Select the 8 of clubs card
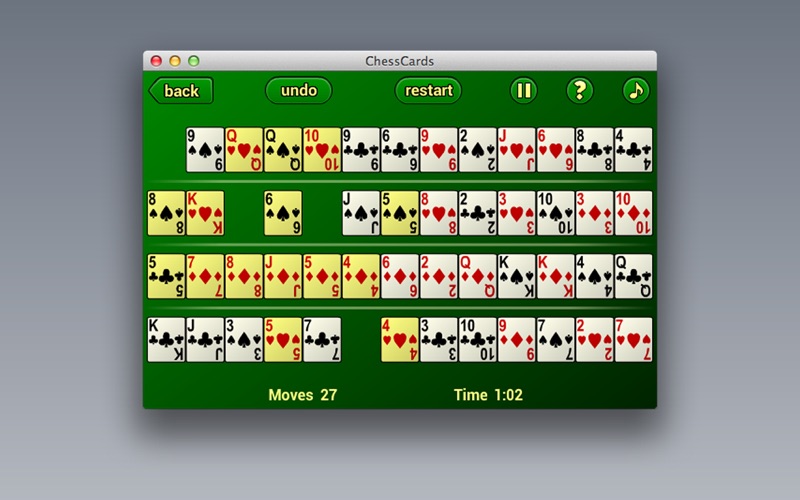Image resolution: width=800 pixels, height=500 pixels. (x=594, y=149)
